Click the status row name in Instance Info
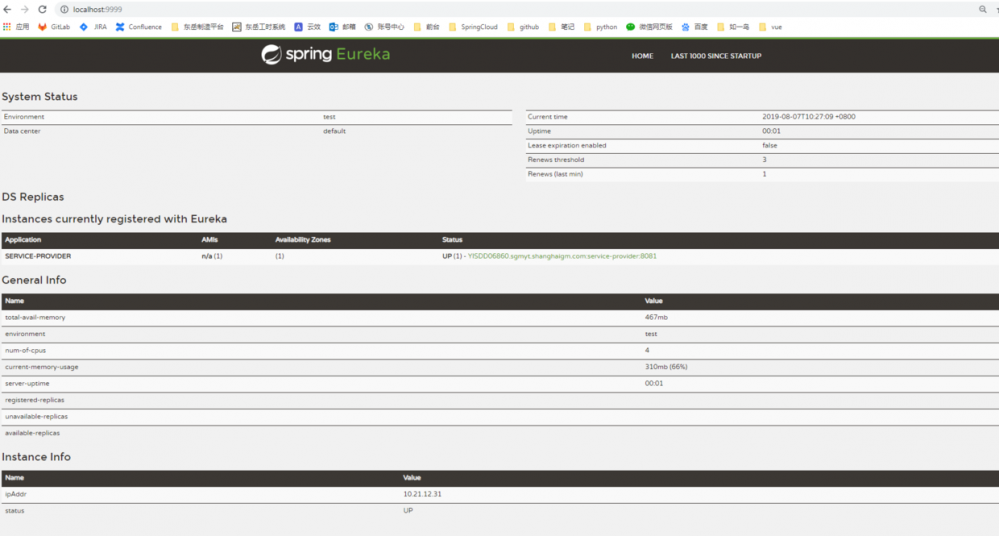 point(15,511)
